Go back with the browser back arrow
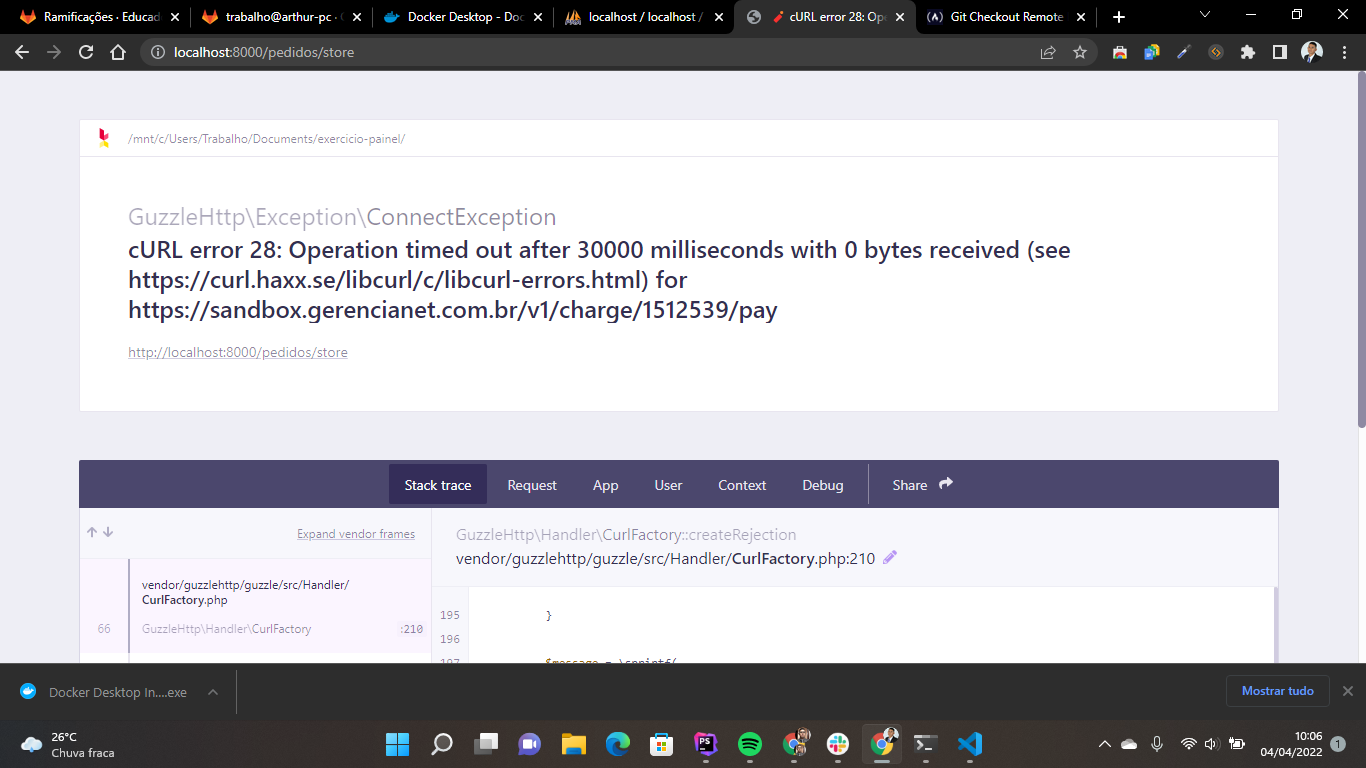 coord(22,52)
